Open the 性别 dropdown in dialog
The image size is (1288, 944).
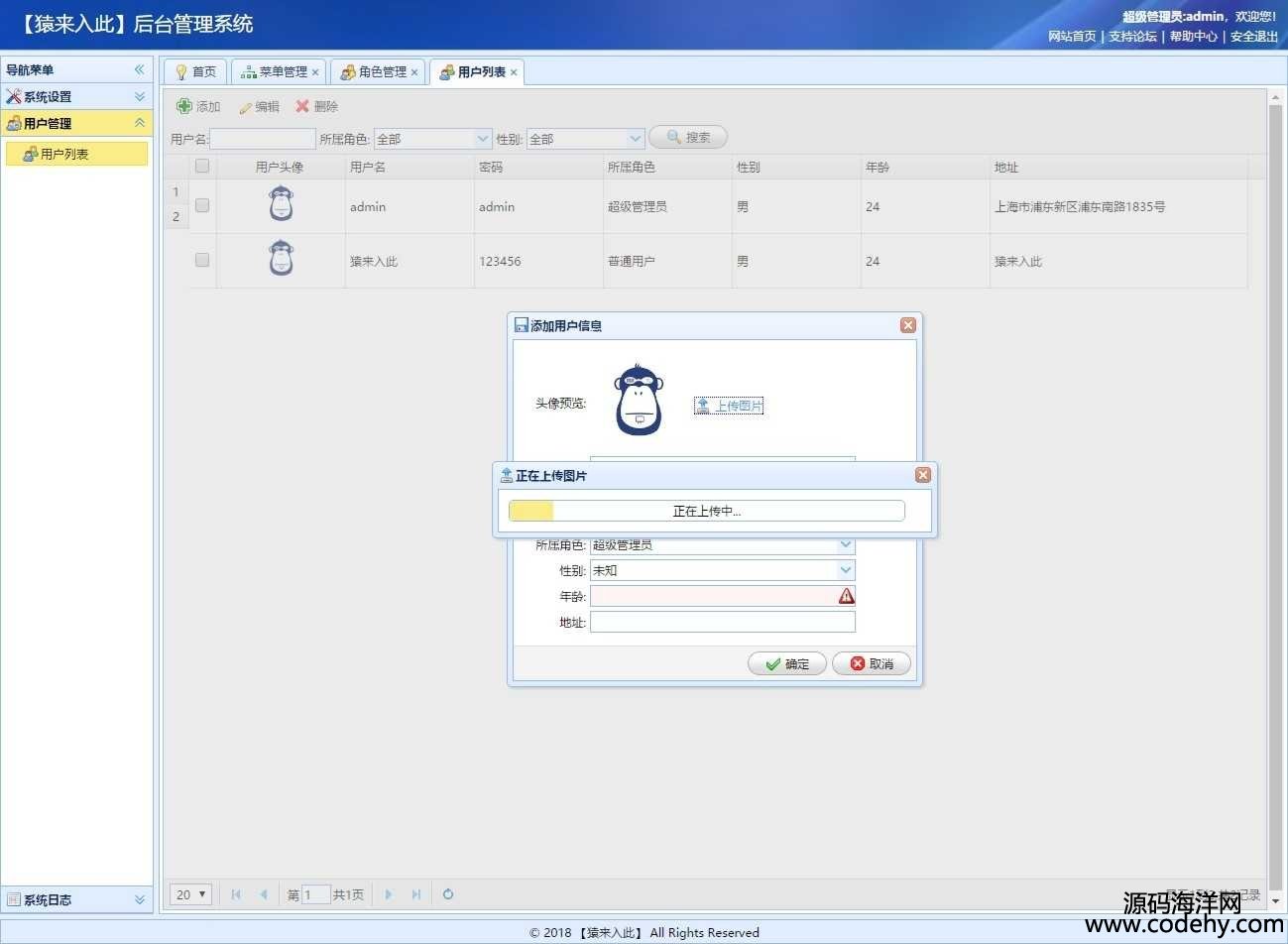tap(846, 570)
